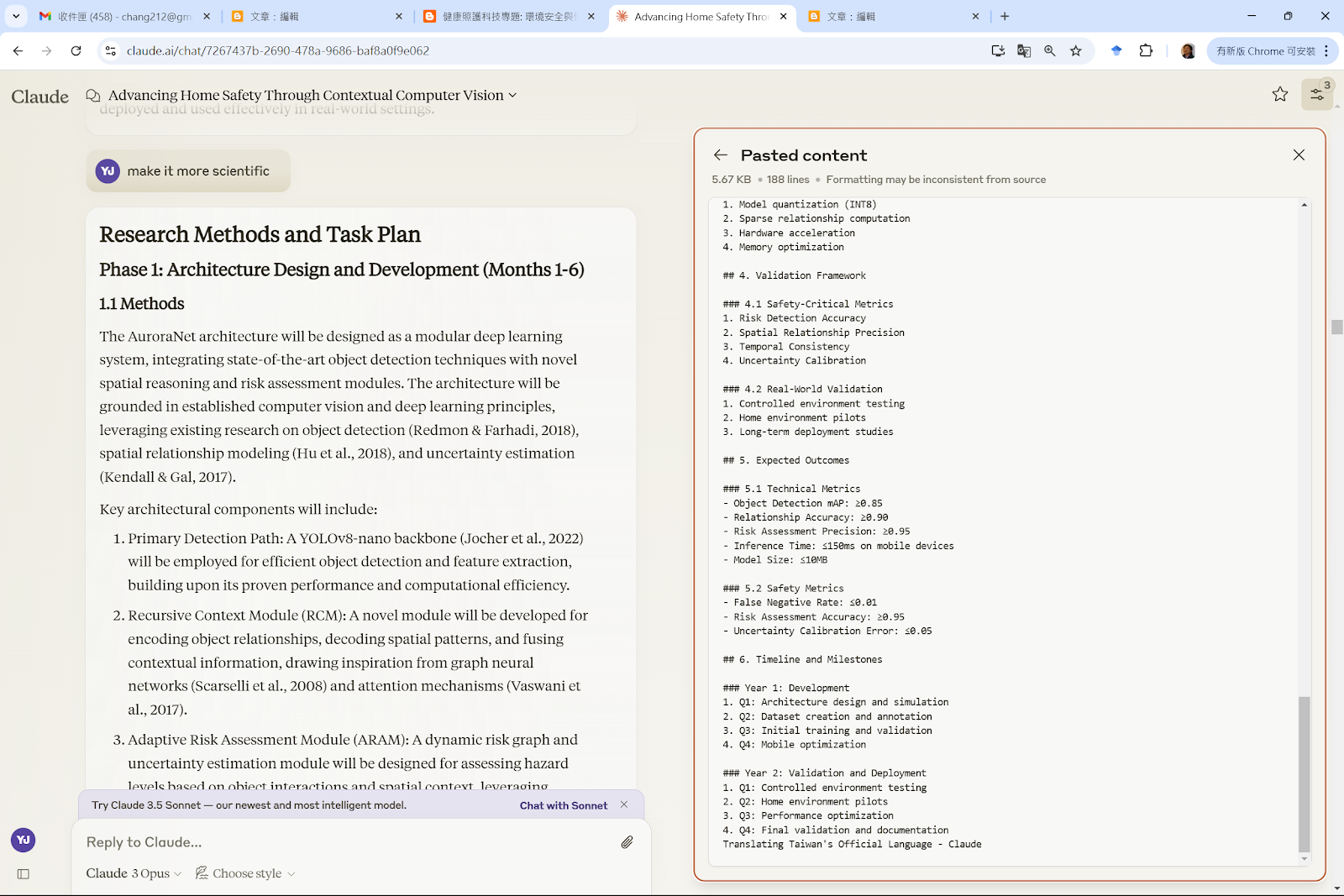Viewport: 1344px width, 896px height.
Task: Open a new browser tab
Action: [x=1005, y=16]
